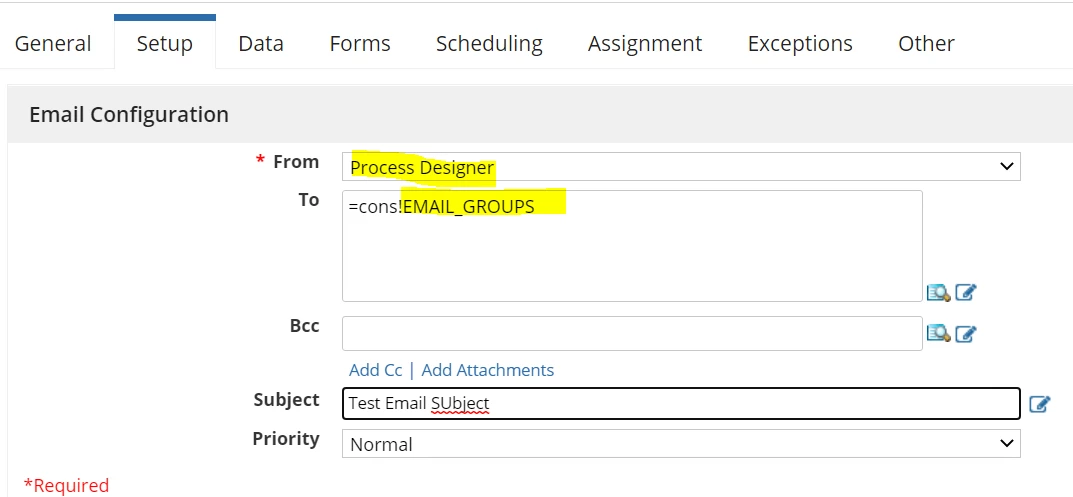This screenshot has height=497, width=1073.
Task: Click the Add Attachments link
Action: (488, 370)
